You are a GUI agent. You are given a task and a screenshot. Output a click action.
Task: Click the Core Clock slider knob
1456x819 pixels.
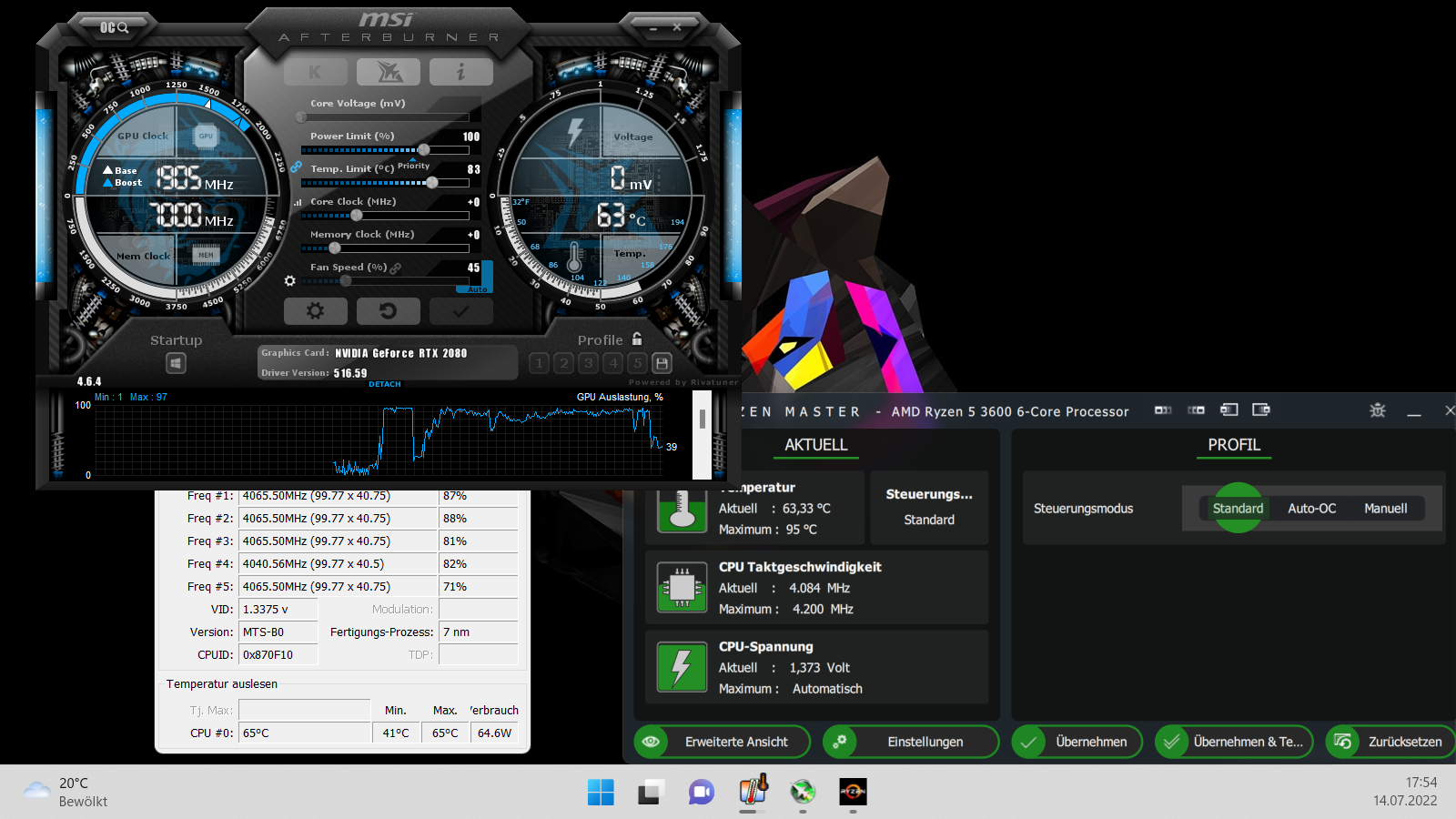click(357, 216)
